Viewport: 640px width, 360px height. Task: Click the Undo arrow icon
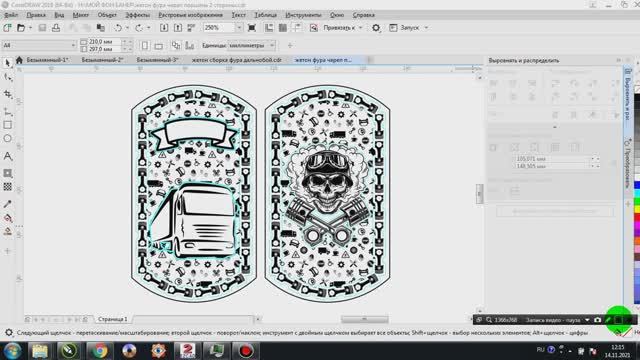point(118,28)
